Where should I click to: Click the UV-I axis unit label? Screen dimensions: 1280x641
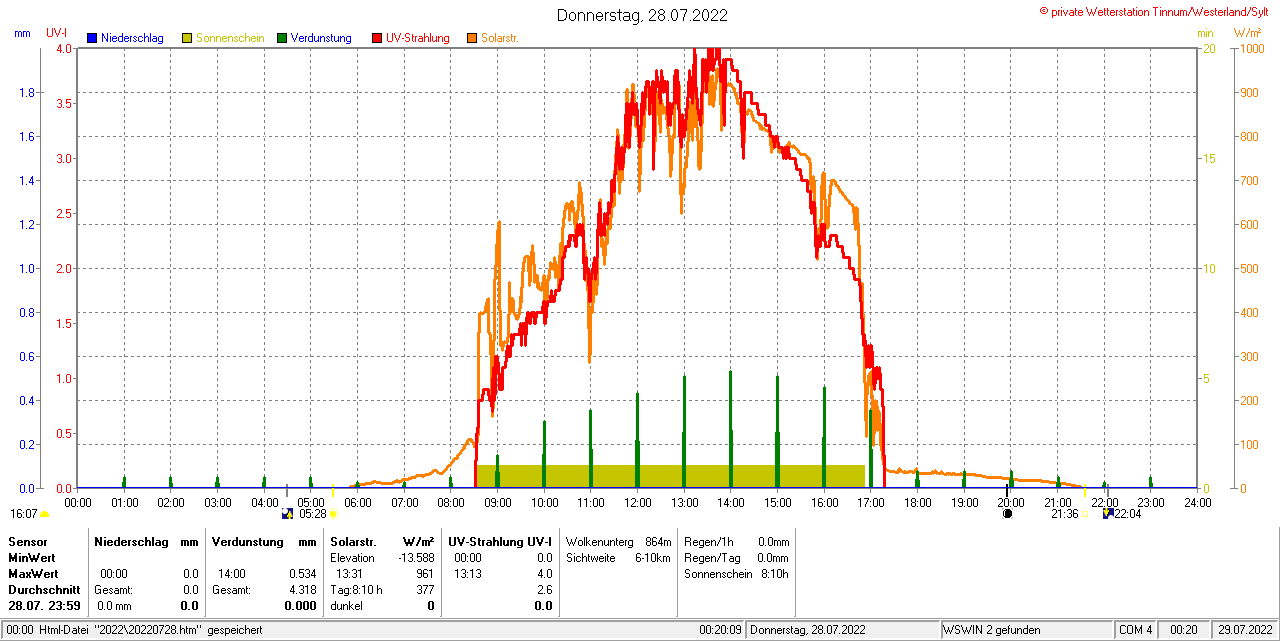pyautogui.click(x=57, y=33)
